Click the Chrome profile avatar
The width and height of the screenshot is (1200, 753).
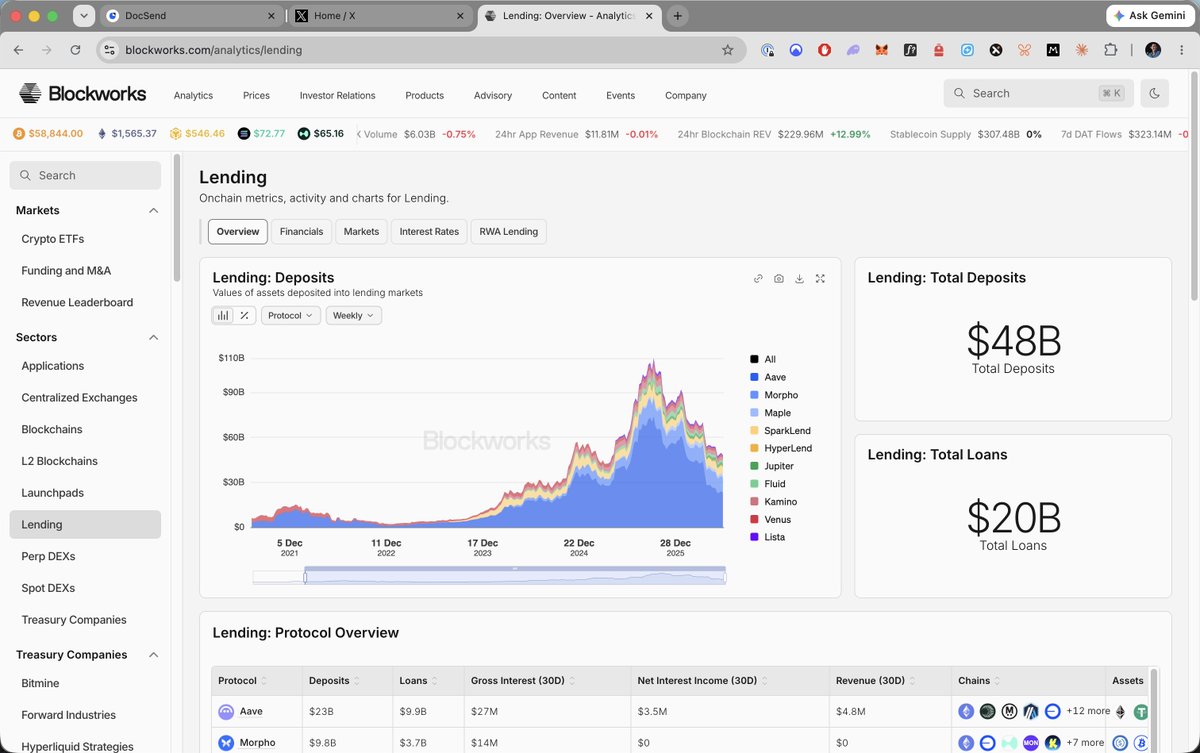point(1153,50)
